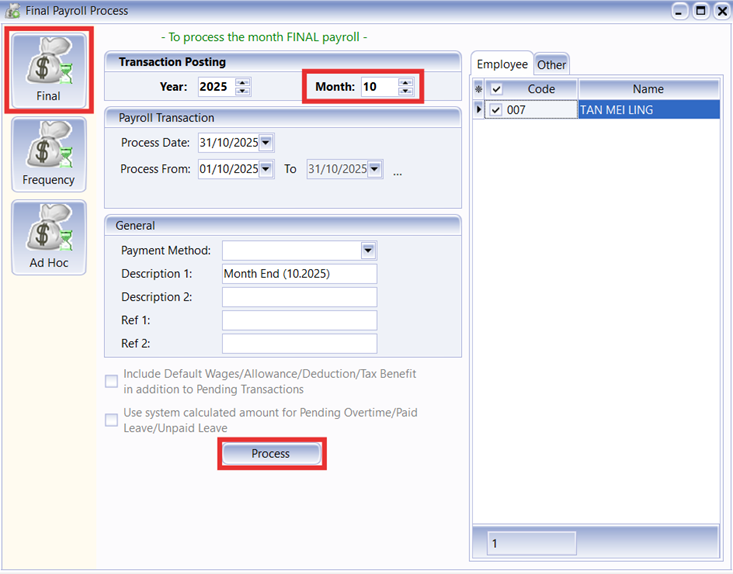Sort by the Name column header

(x=648, y=89)
